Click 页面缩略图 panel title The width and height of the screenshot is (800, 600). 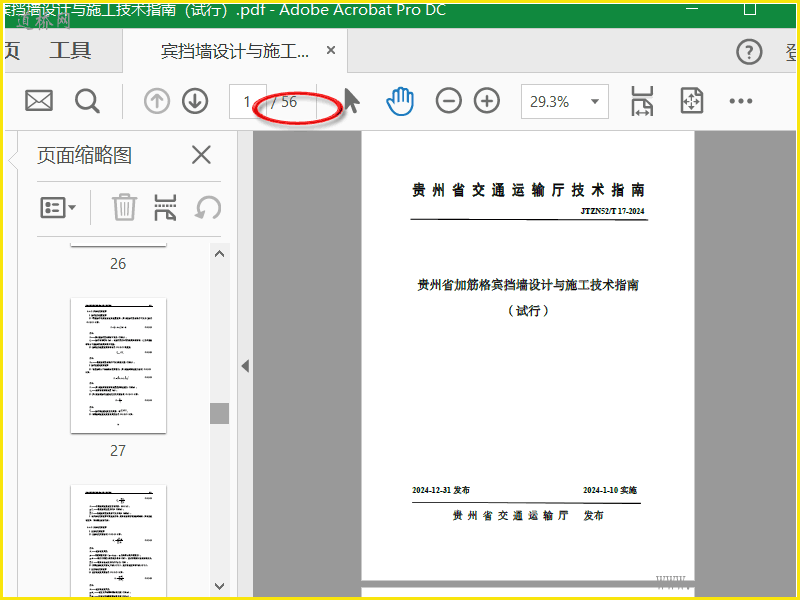[x=84, y=155]
